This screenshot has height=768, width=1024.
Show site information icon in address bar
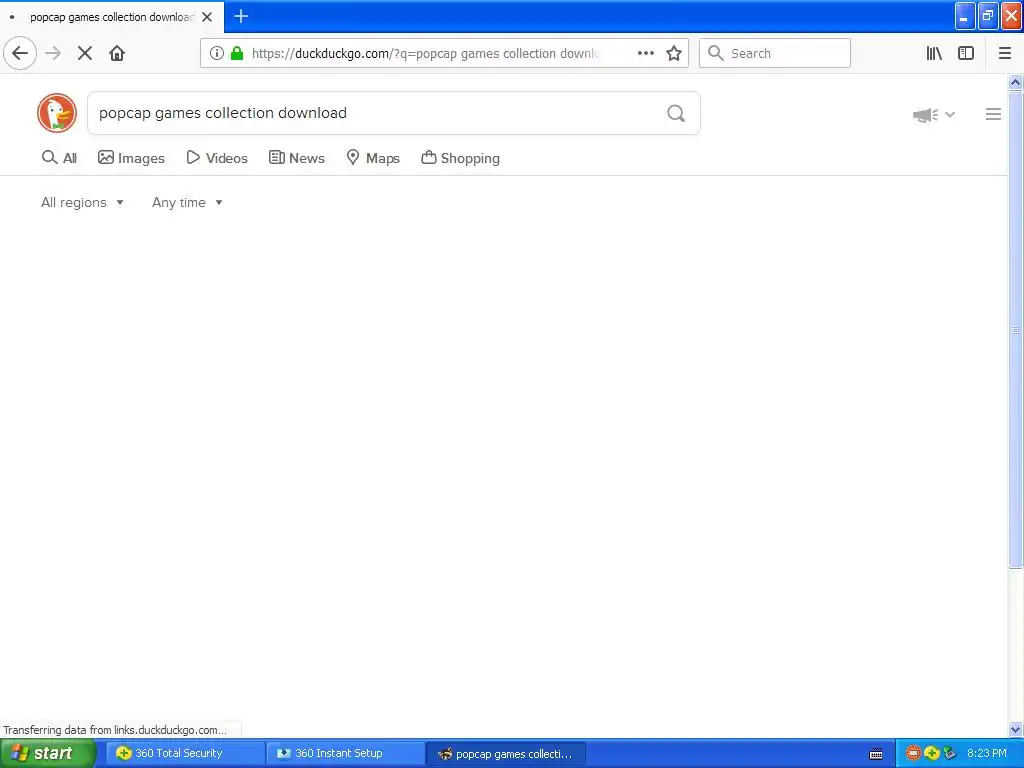[x=217, y=53]
